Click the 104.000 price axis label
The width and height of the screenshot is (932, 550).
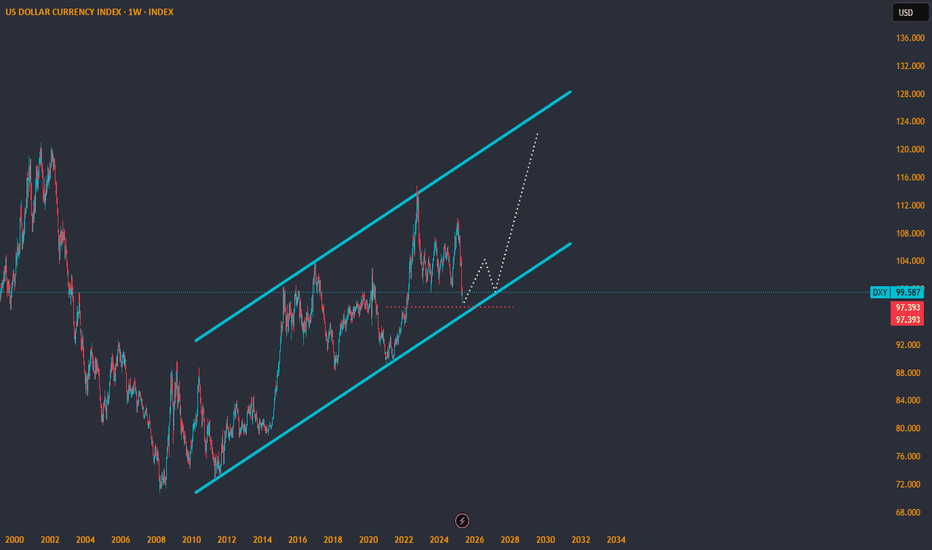click(x=910, y=261)
